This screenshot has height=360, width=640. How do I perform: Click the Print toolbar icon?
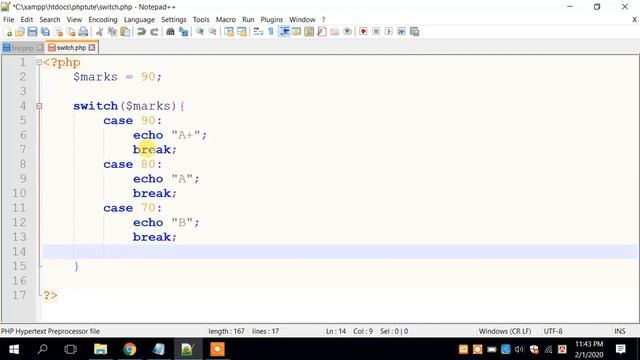(83, 32)
